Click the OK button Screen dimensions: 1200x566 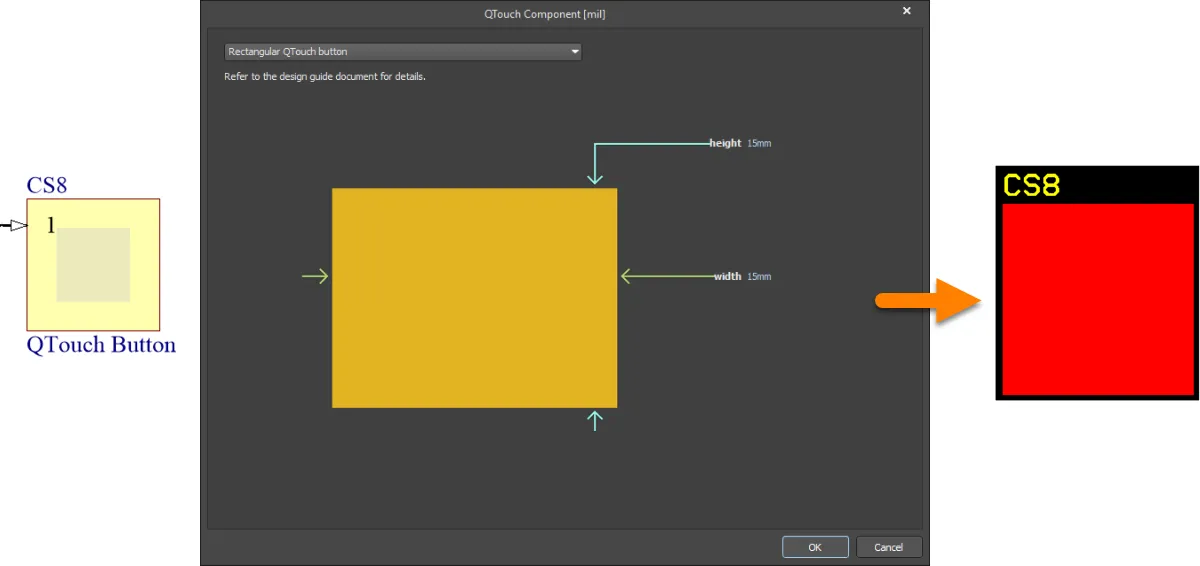(815, 547)
